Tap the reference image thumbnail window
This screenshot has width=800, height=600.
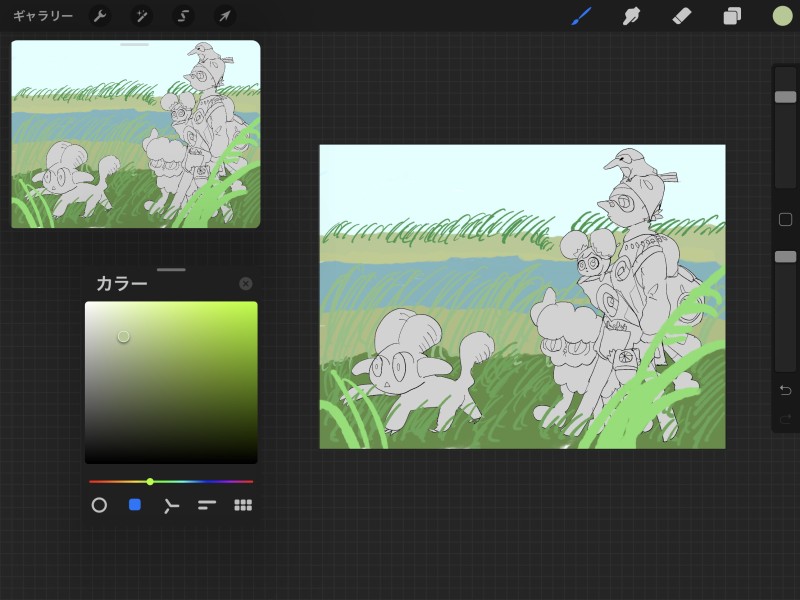(x=136, y=134)
